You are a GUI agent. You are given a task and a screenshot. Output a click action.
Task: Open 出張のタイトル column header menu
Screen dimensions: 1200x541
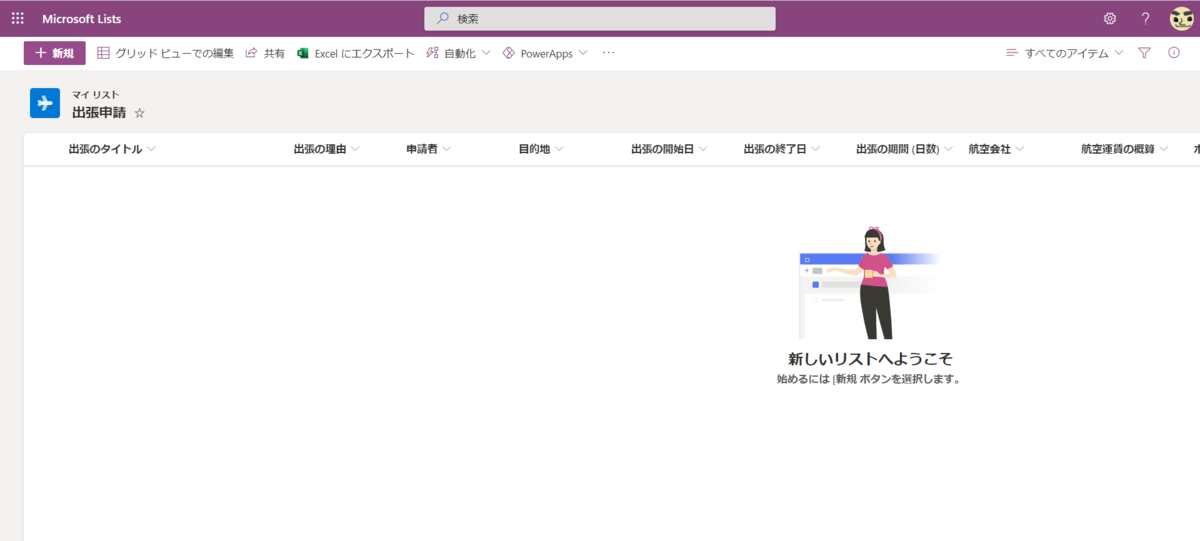112,149
